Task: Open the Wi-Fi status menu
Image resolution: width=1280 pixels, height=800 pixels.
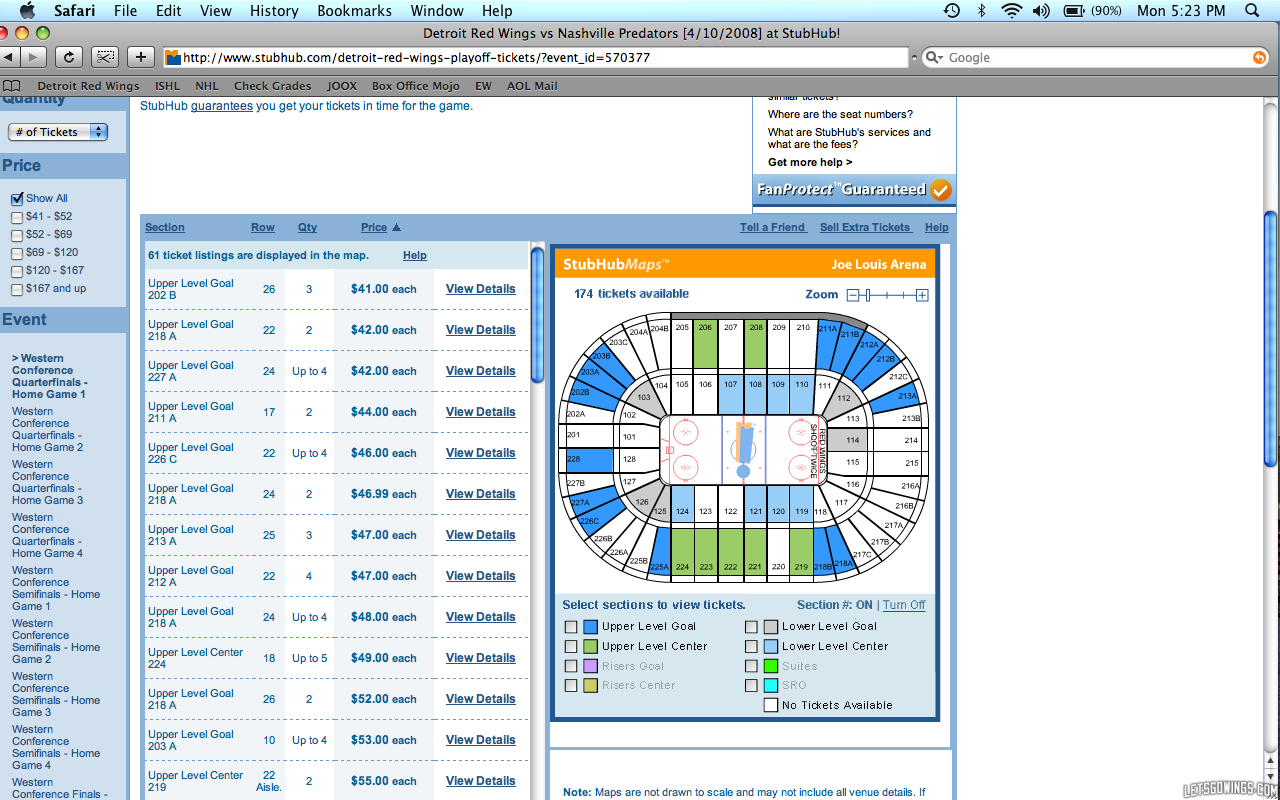Action: (x=1011, y=11)
